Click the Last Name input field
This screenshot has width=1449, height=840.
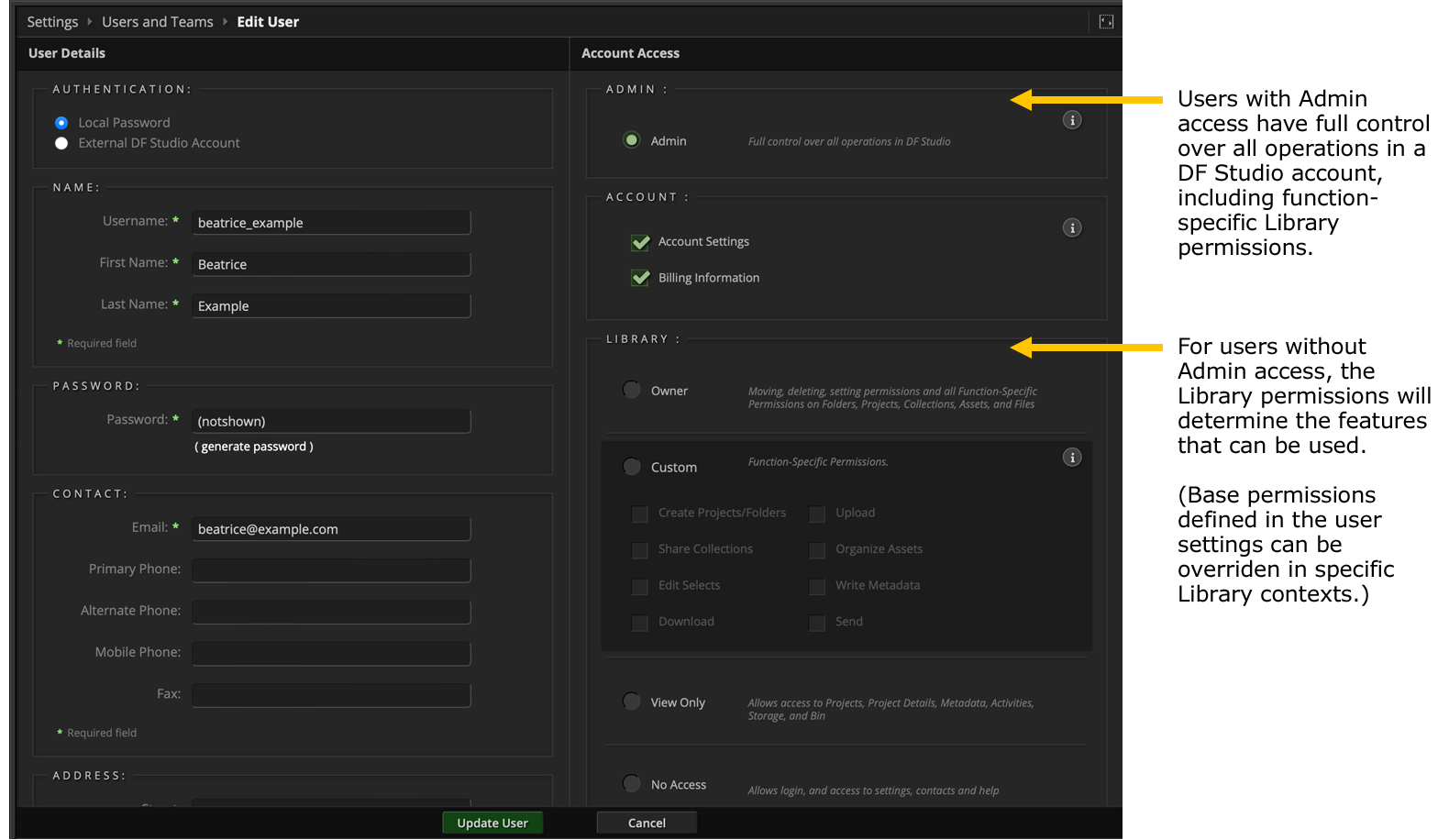tap(331, 305)
